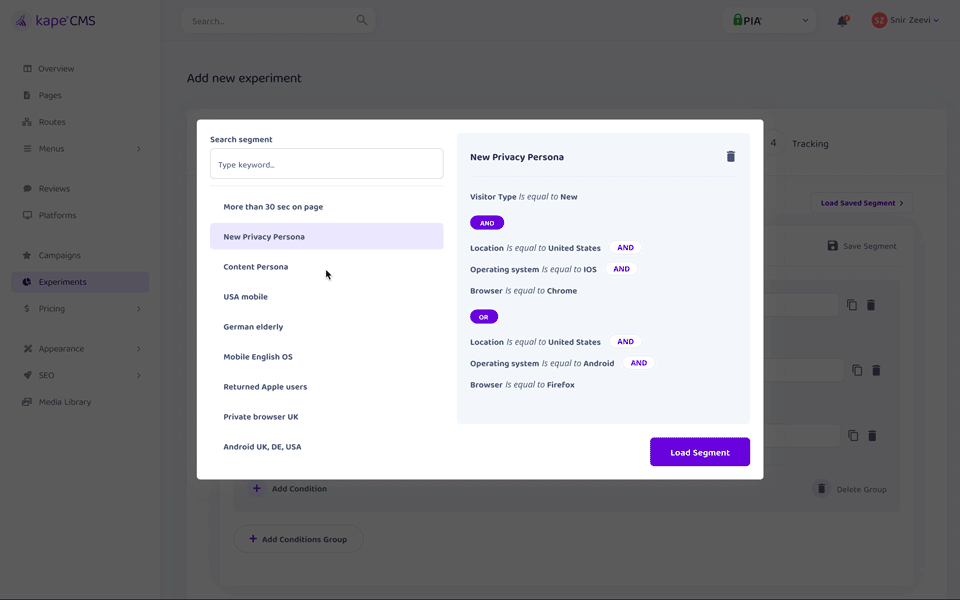Image resolution: width=960 pixels, height=600 pixels.
Task: Click the Platforms monitor icon
Action: (27, 215)
